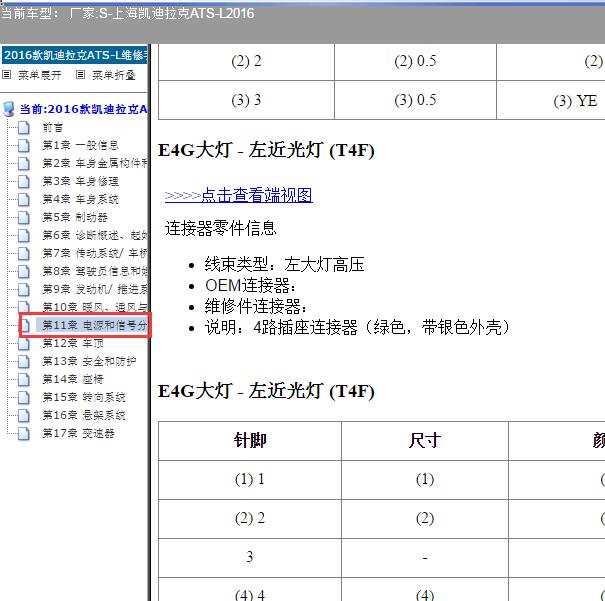Open the 第15章 转向系统 chapter

click(x=84, y=397)
